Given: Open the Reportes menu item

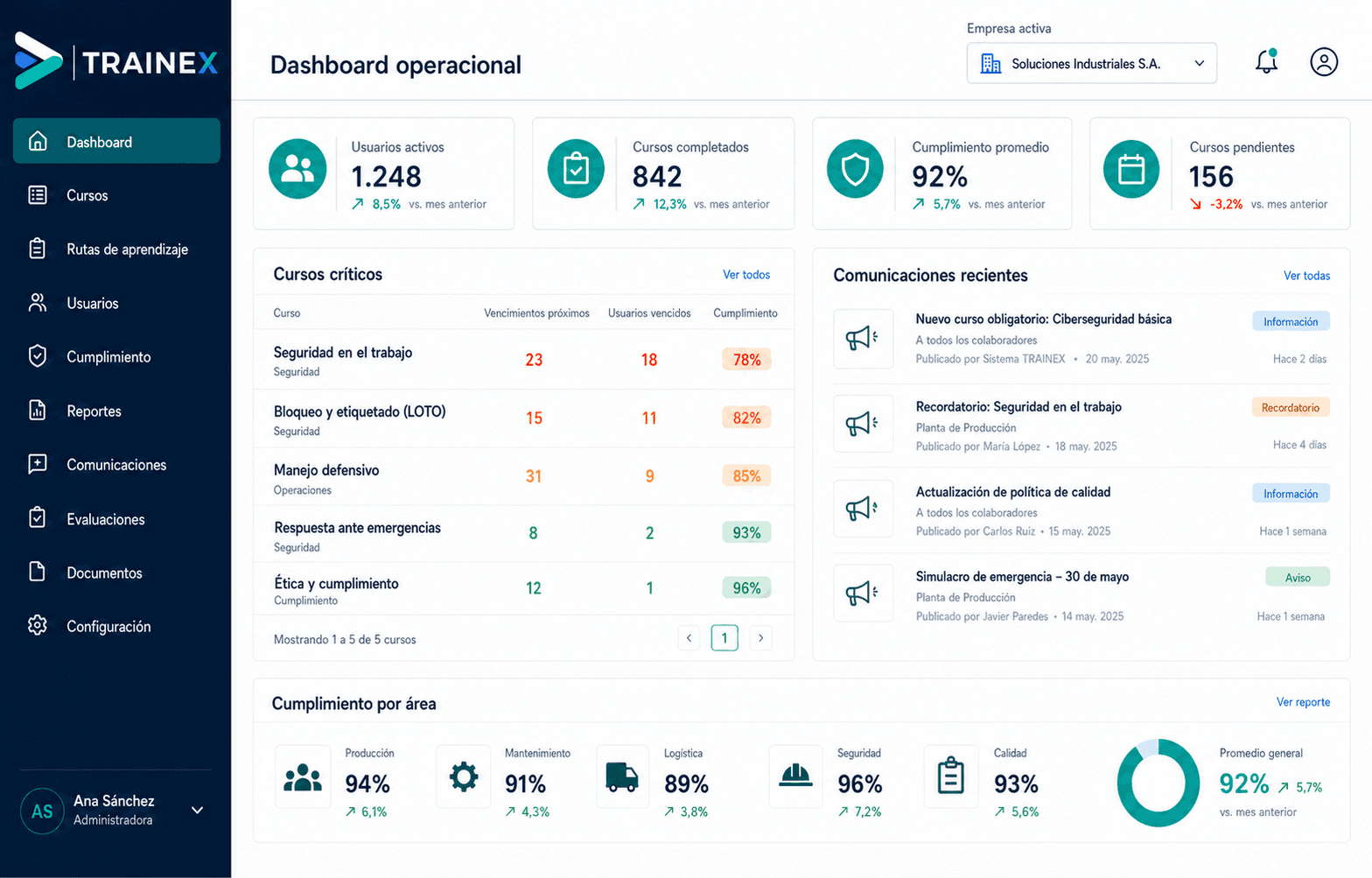Looking at the screenshot, I should (x=116, y=411).
